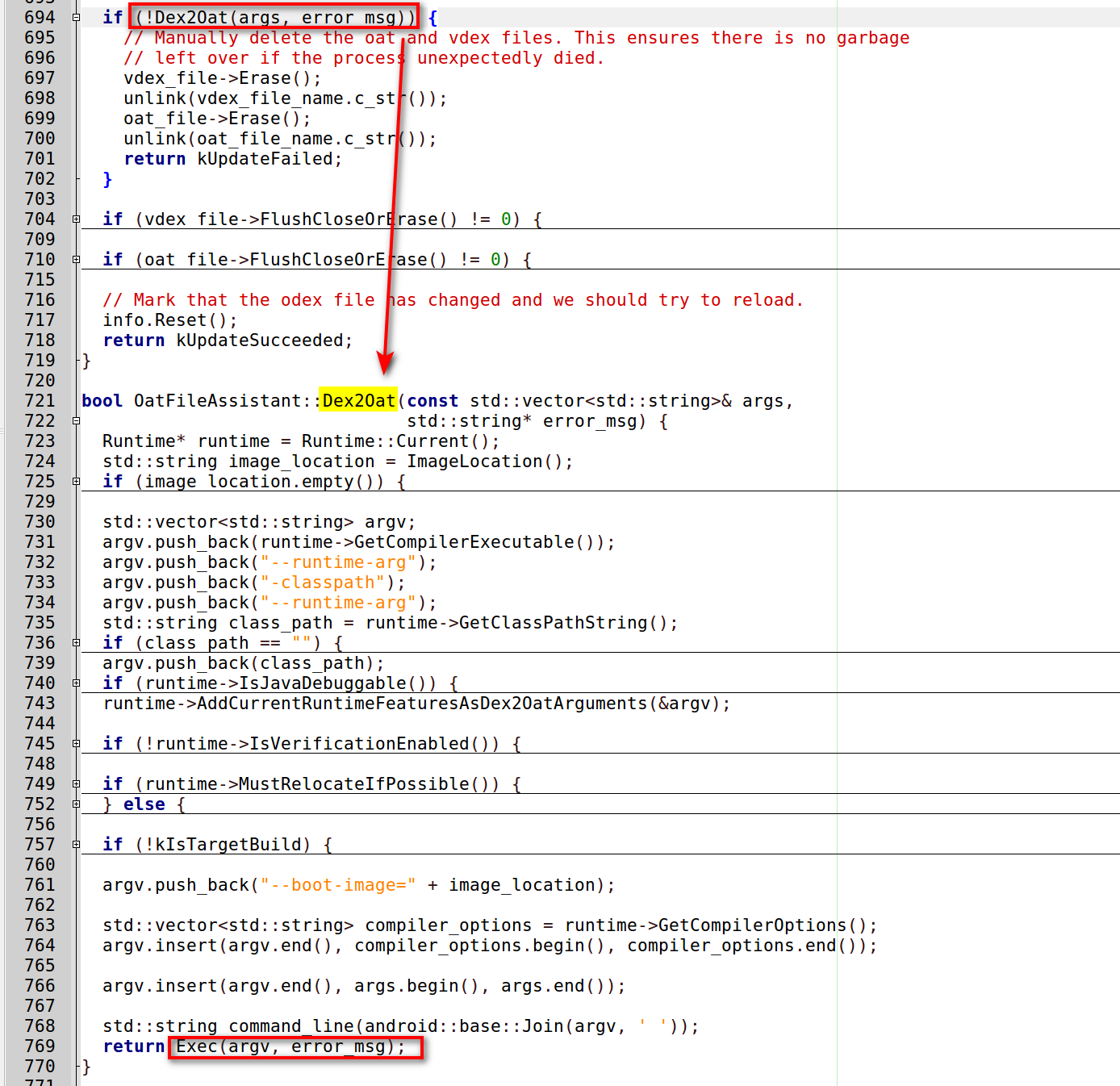Click "--runtime-arg" string on line 734

(338, 603)
